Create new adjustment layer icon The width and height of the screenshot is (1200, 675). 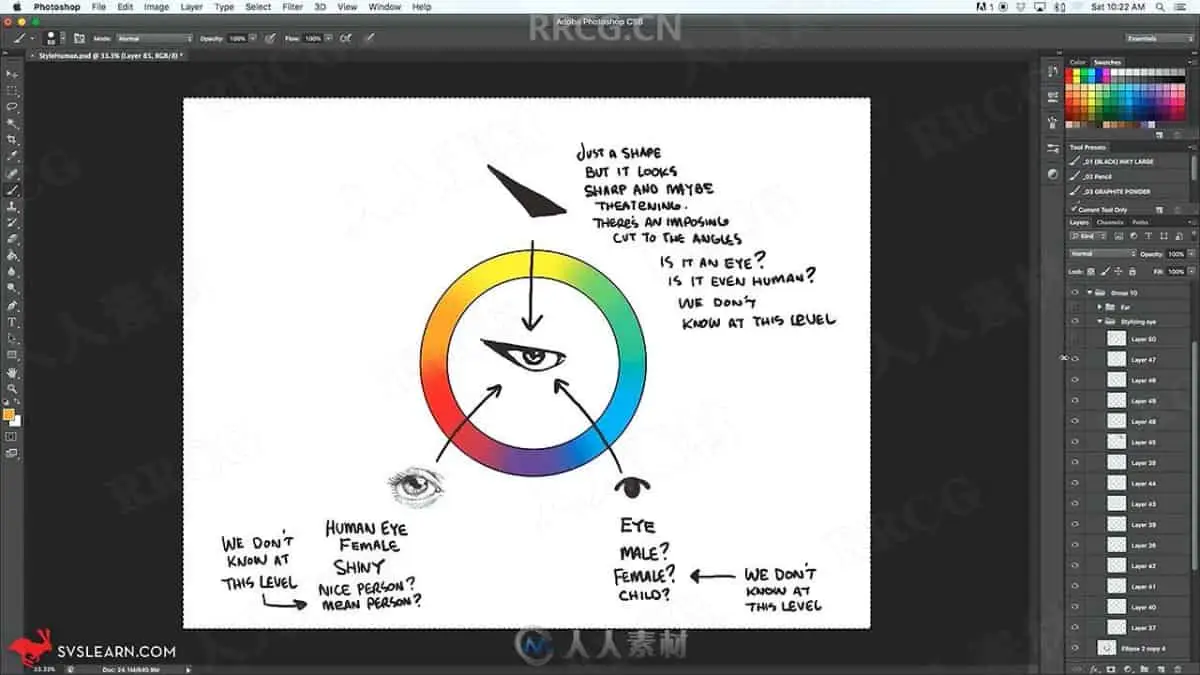1127,667
